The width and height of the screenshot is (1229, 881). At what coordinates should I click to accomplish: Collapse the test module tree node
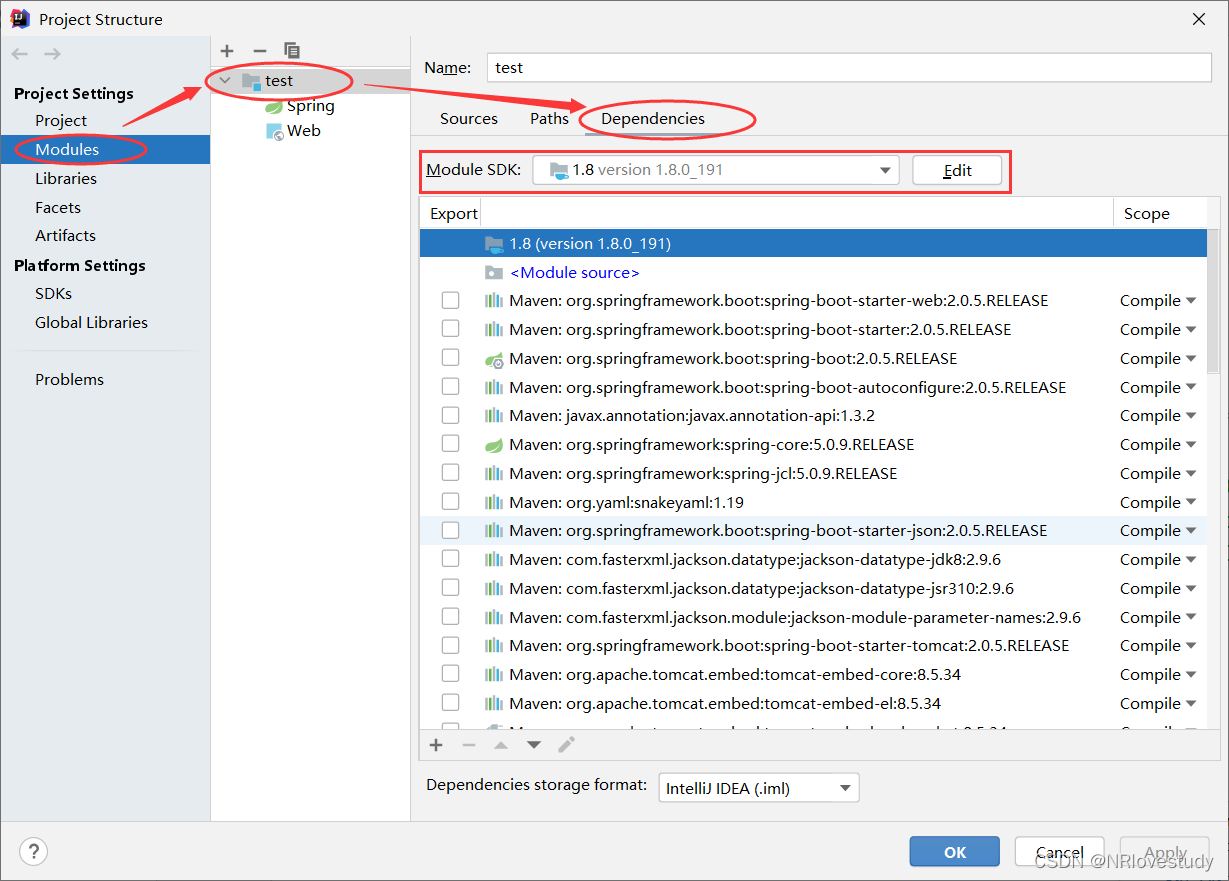click(225, 81)
